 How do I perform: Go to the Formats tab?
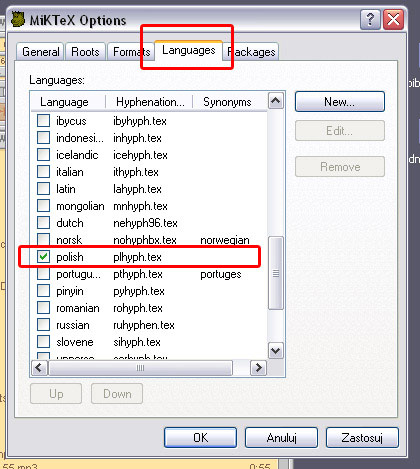[x=131, y=52]
